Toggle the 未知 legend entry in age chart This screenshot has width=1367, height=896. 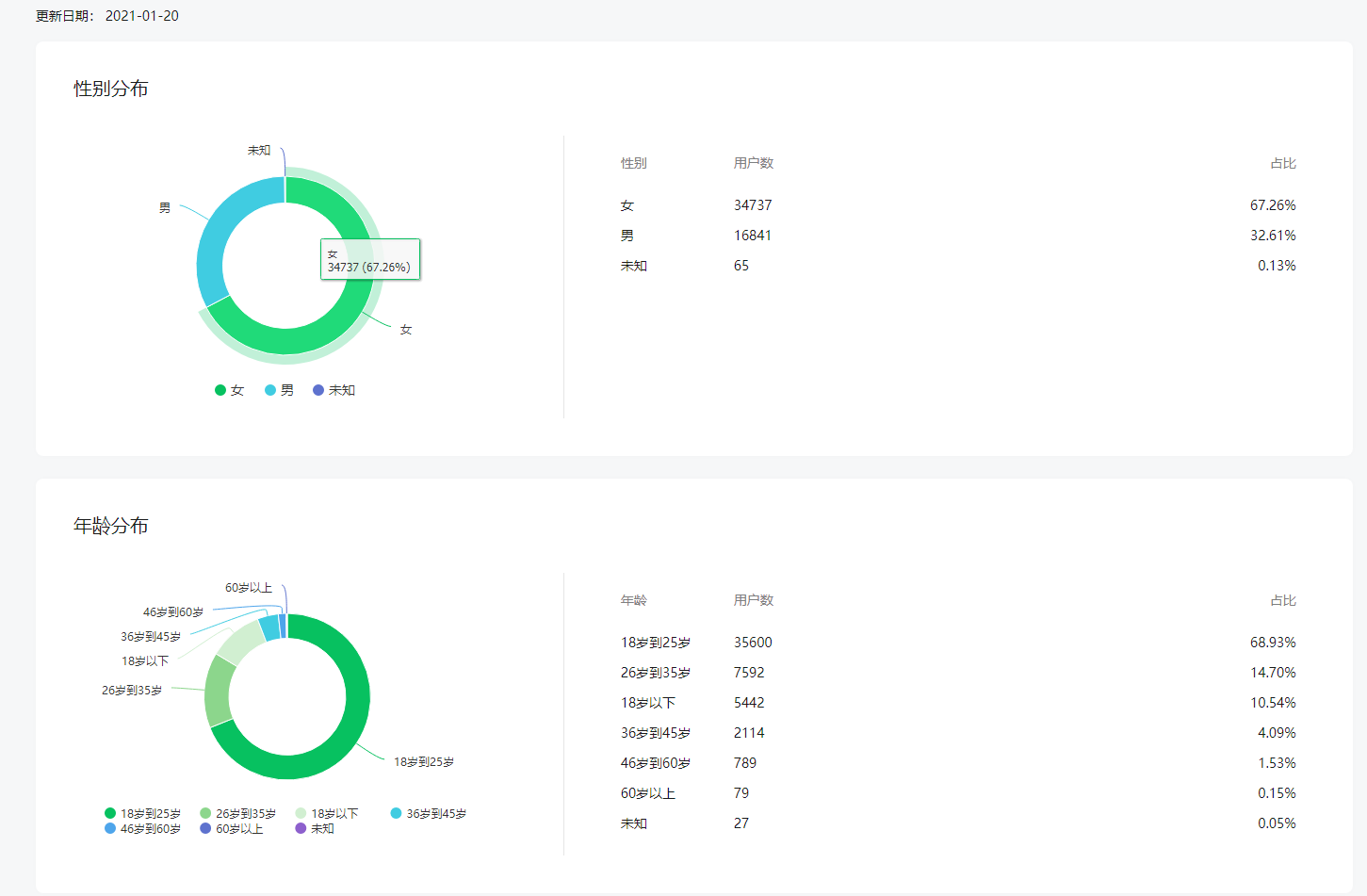click(315, 828)
